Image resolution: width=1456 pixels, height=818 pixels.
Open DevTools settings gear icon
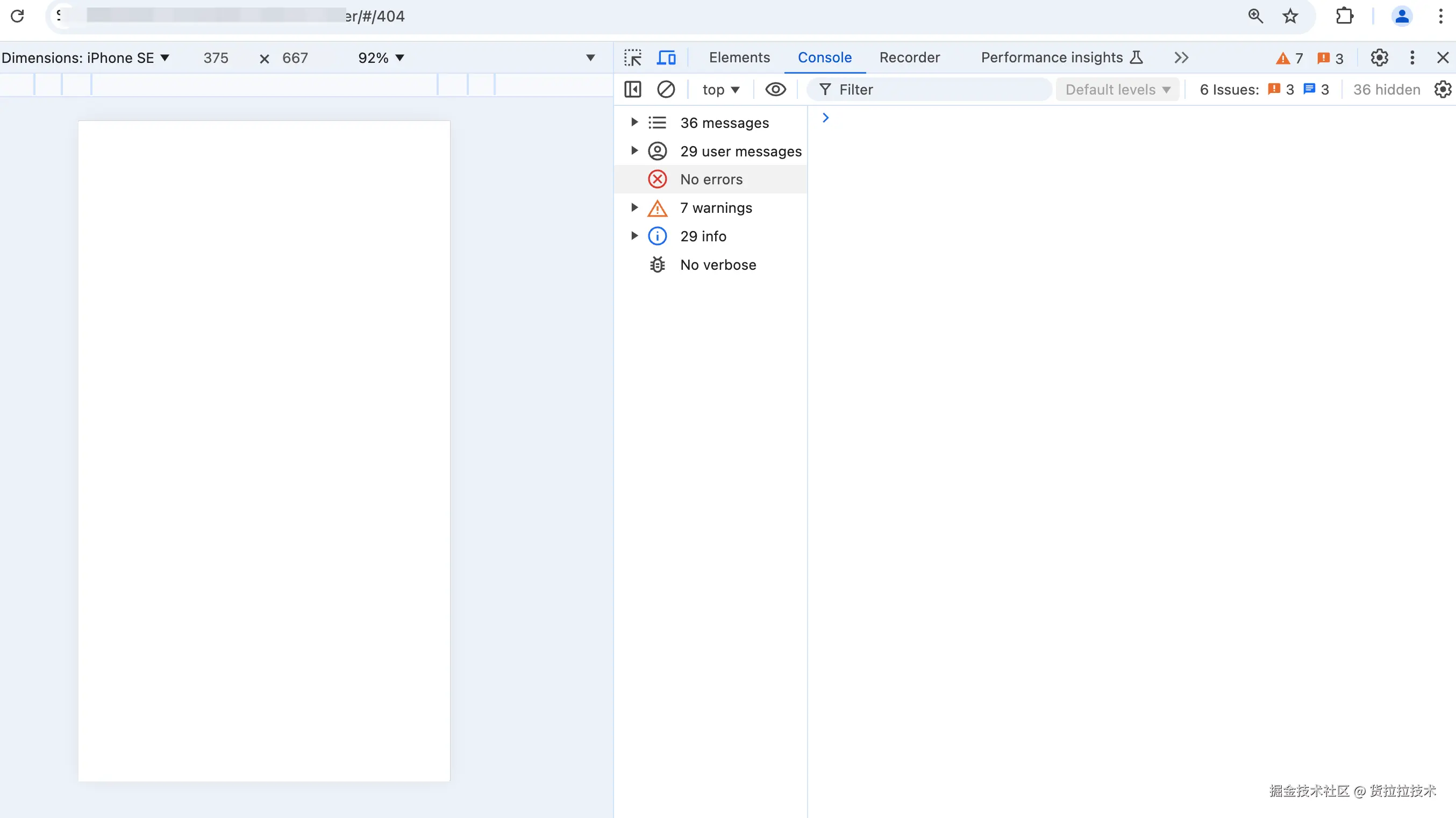pos(1379,58)
